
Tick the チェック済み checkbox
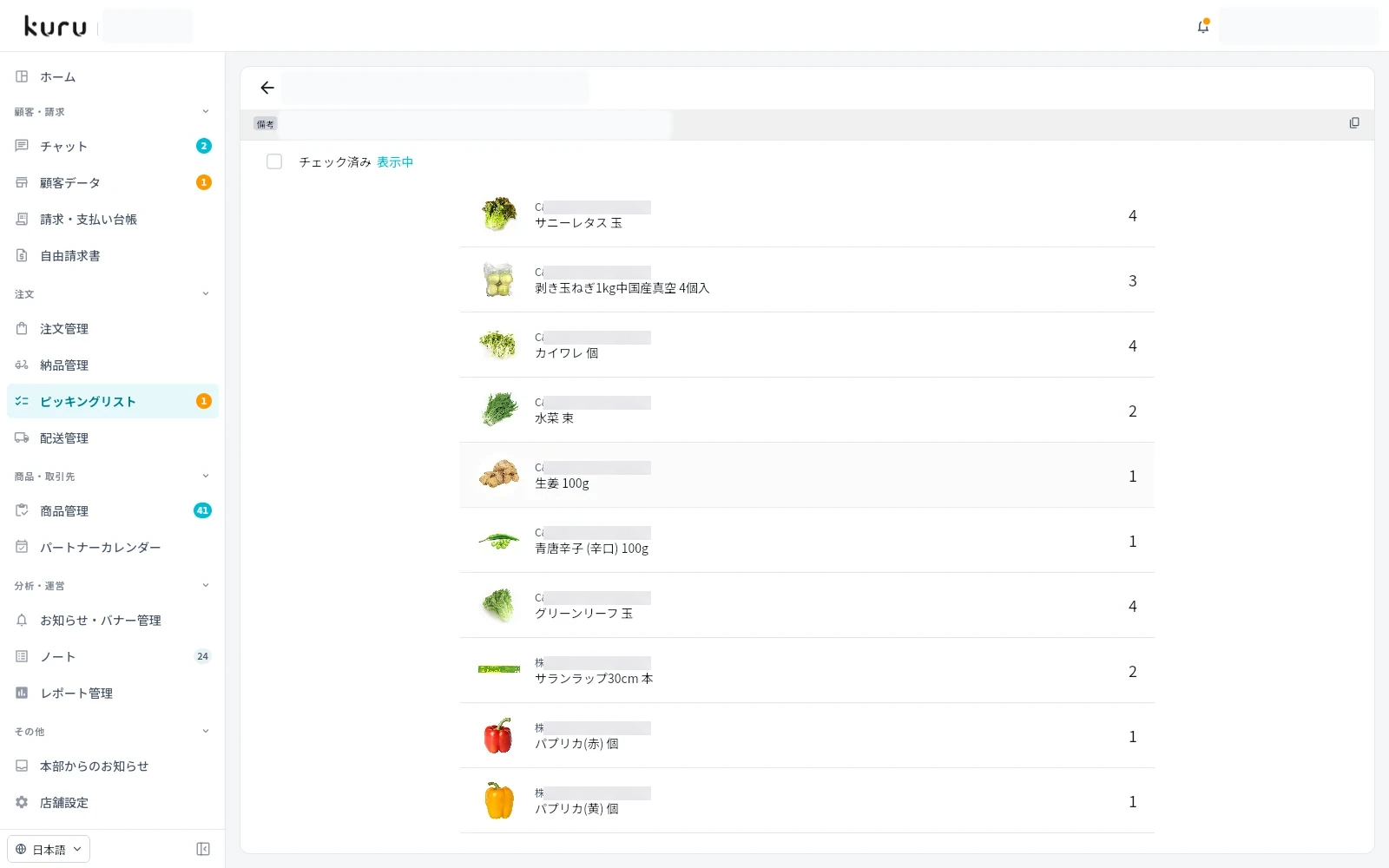pyautogui.click(x=274, y=161)
